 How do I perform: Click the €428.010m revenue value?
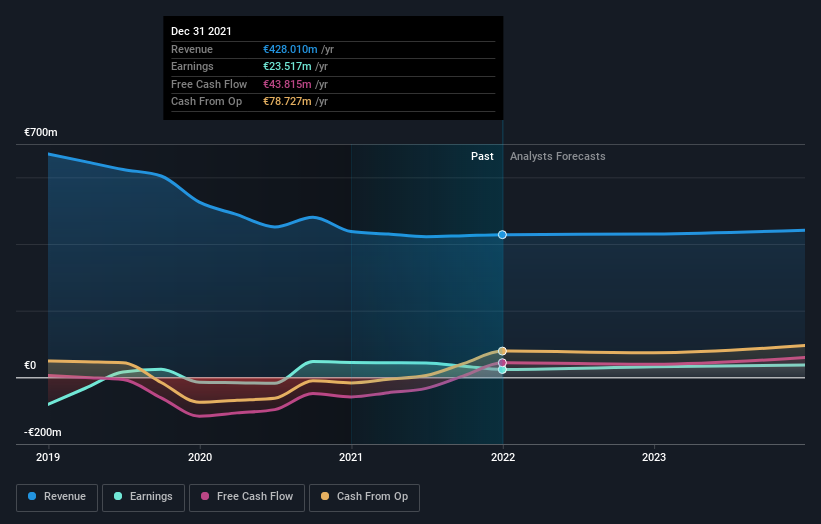[x=290, y=49]
